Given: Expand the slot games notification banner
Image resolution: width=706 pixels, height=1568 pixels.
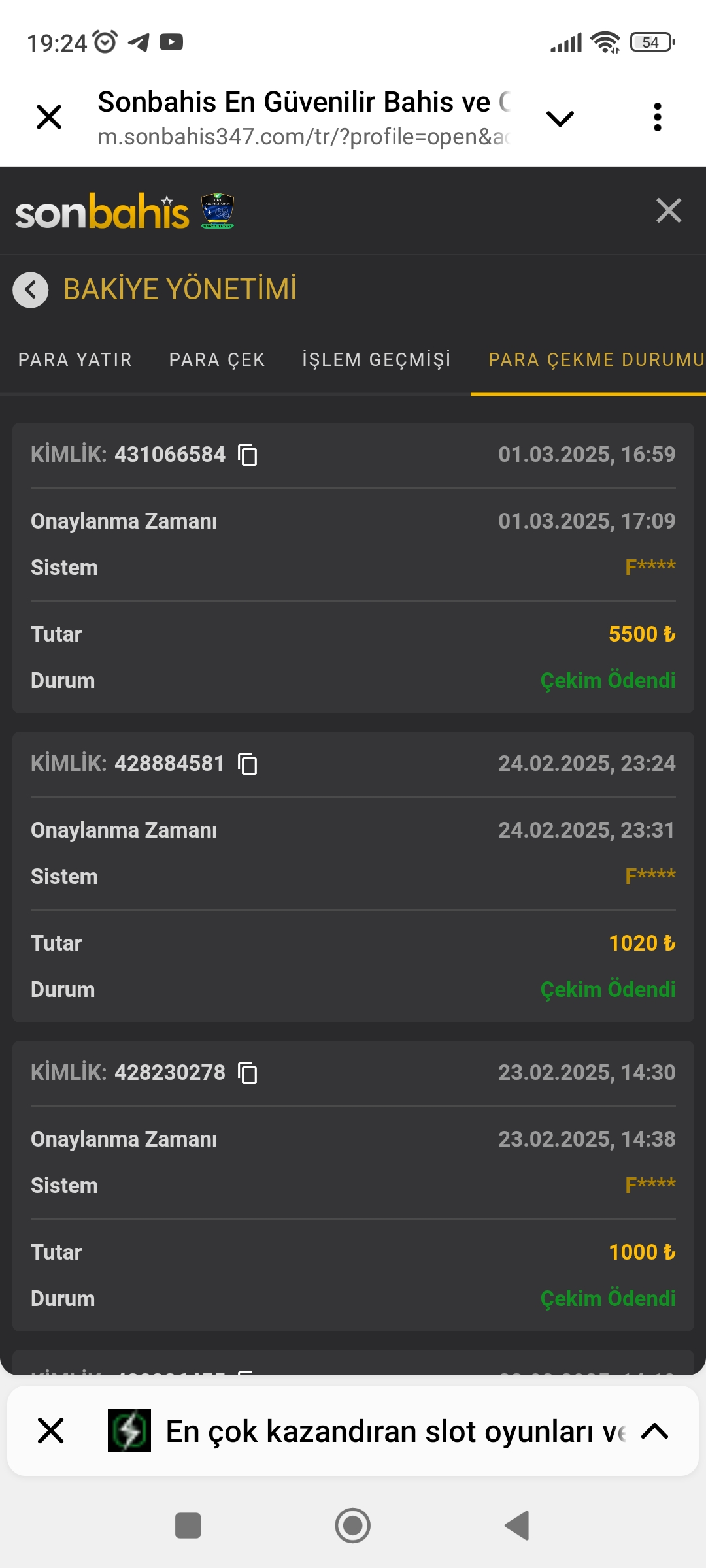Looking at the screenshot, I should click(x=654, y=1431).
